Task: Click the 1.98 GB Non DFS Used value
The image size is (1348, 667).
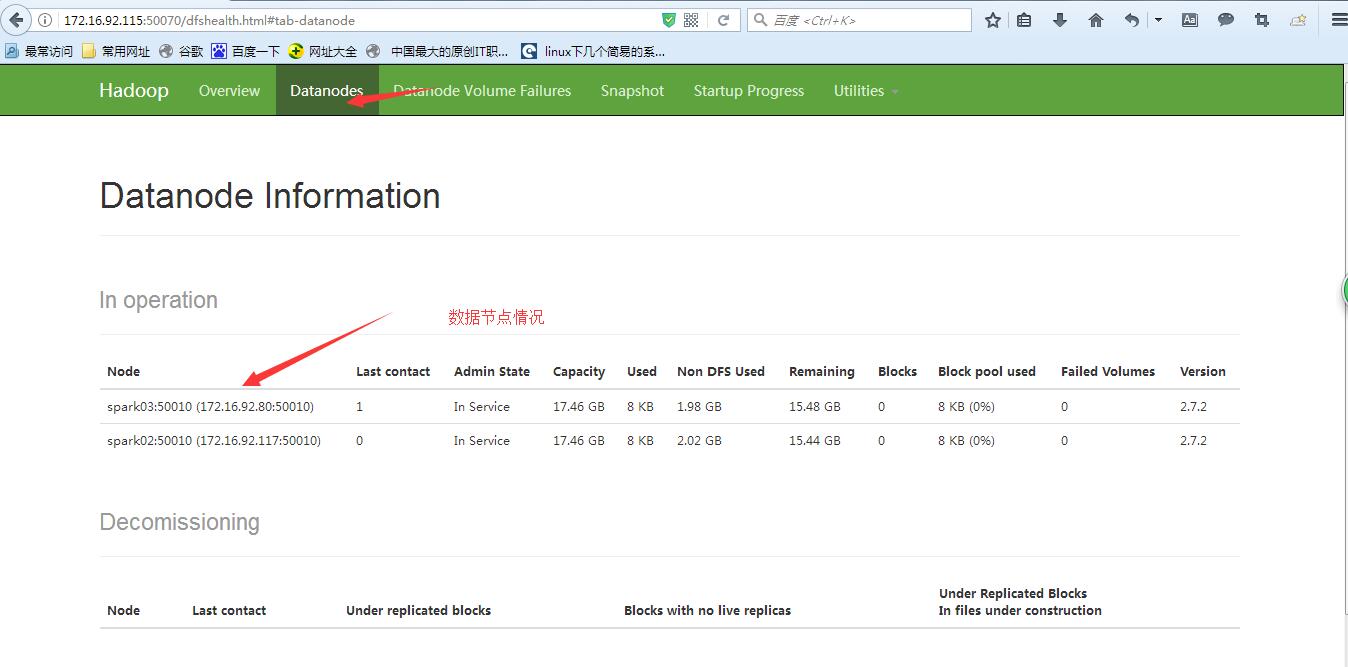Action: point(699,407)
